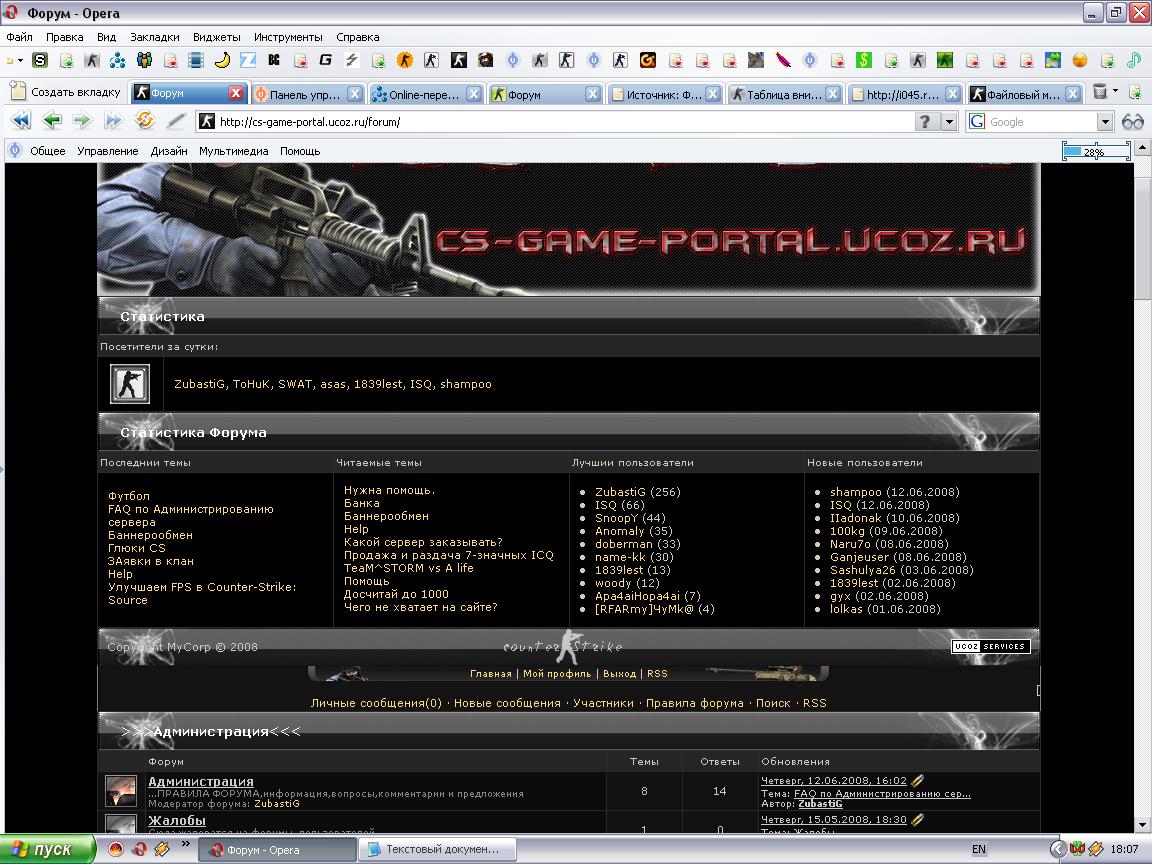Open the three-people bookmark icon
Screen dimensions: 1152x864
click(144, 60)
